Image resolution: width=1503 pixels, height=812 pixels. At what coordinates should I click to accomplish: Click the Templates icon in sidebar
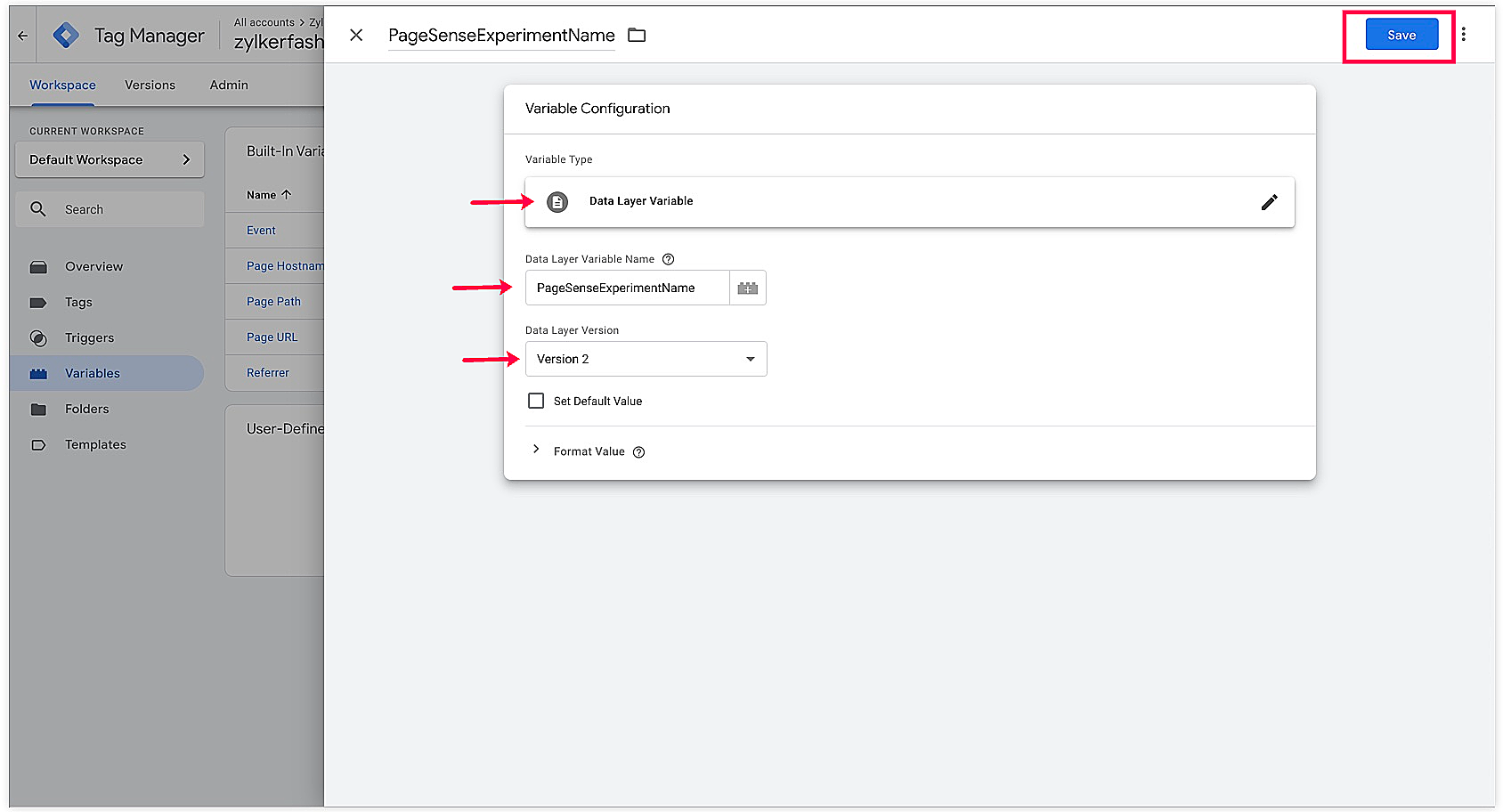(38, 445)
